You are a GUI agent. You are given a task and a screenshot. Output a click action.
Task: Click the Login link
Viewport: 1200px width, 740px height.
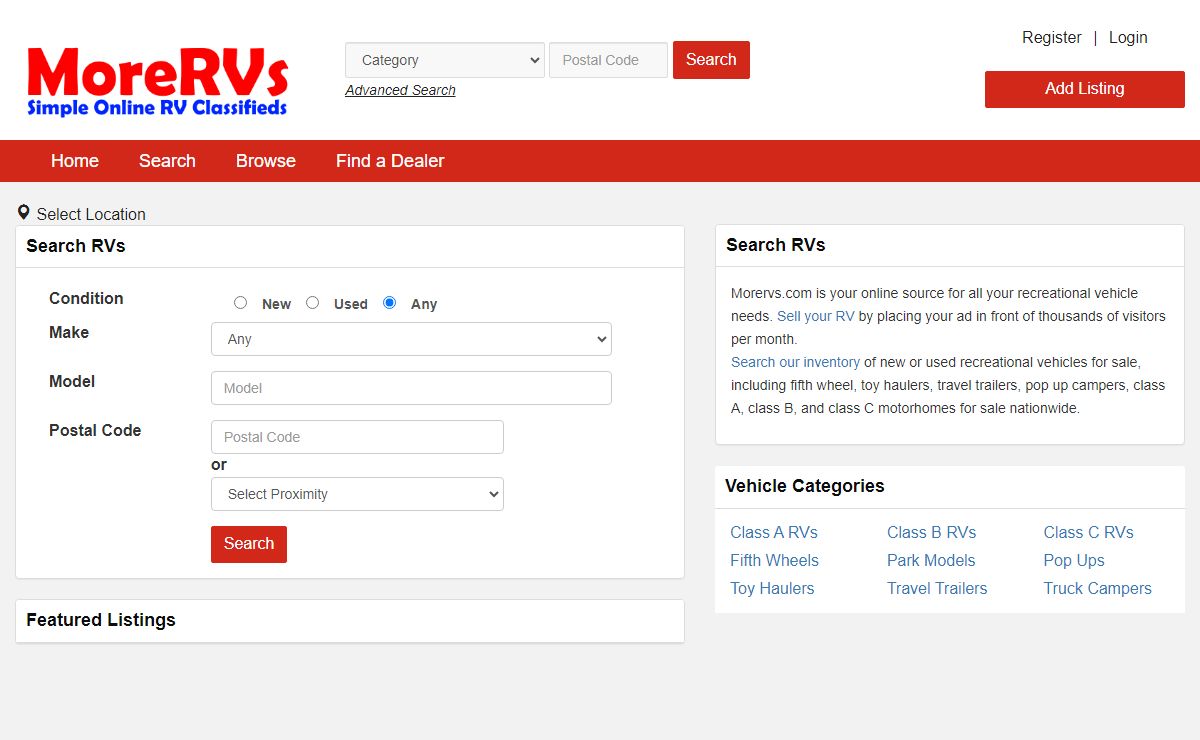pos(1128,37)
